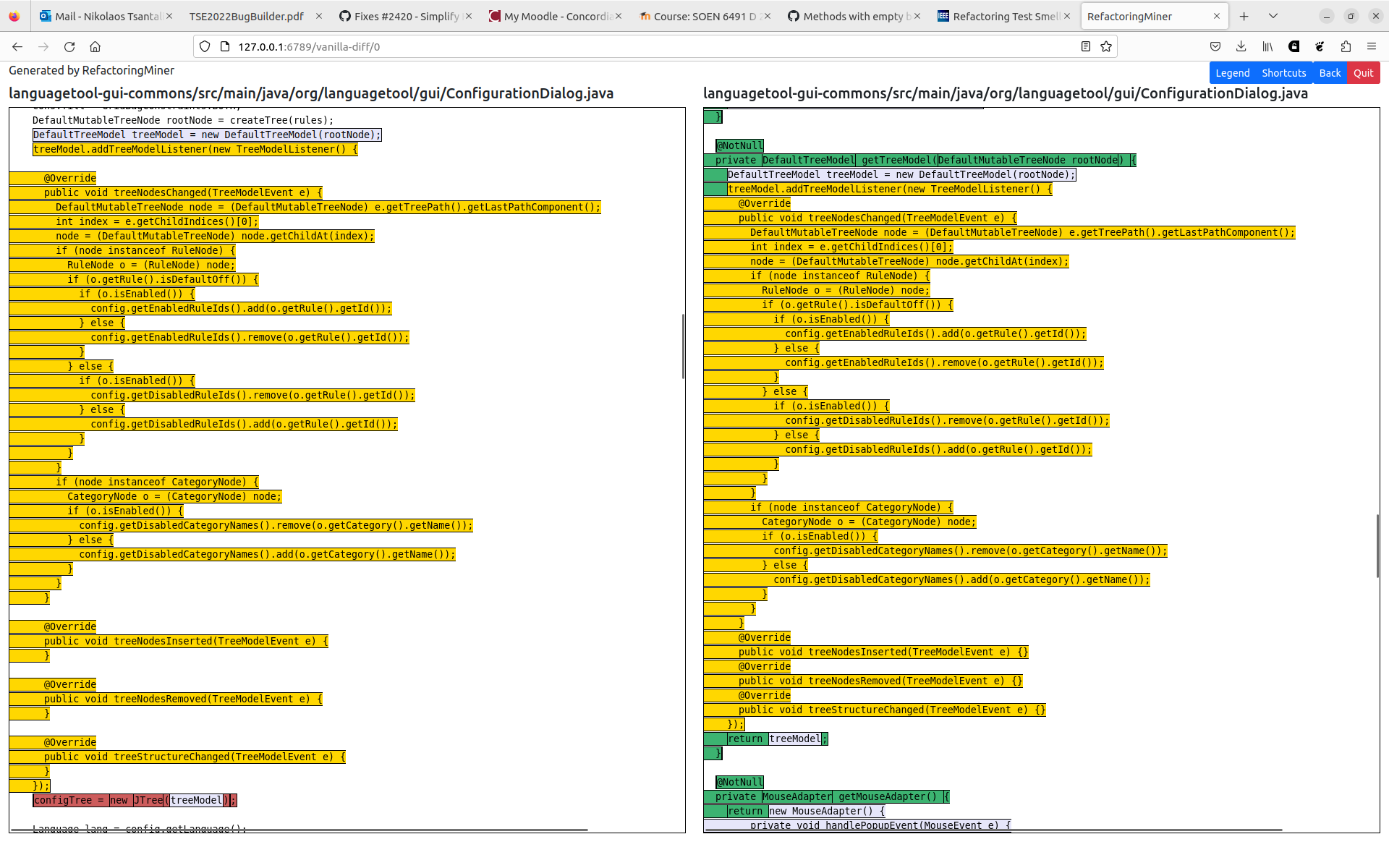The width and height of the screenshot is (1389, 868).
Task: Open the Library icon in the toolbar
Action: 1267,46
